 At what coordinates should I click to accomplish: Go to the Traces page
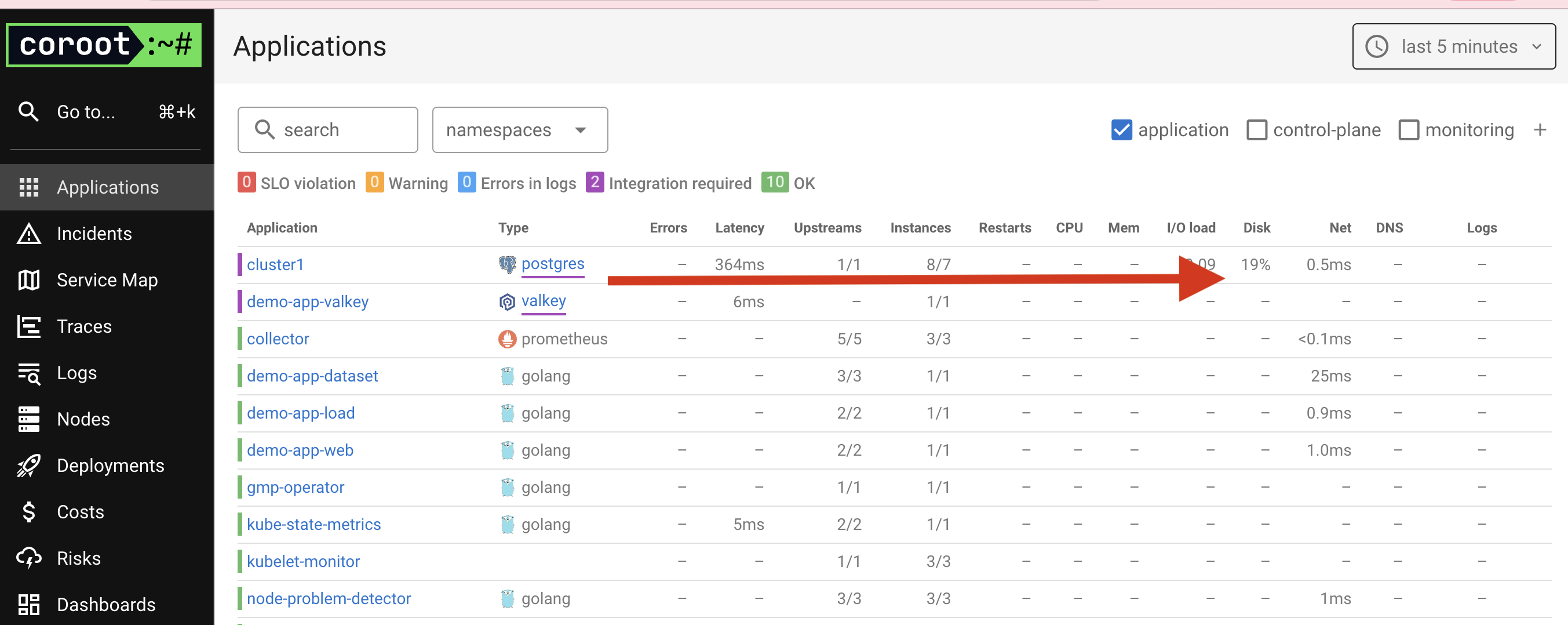[x=107, y=326]
